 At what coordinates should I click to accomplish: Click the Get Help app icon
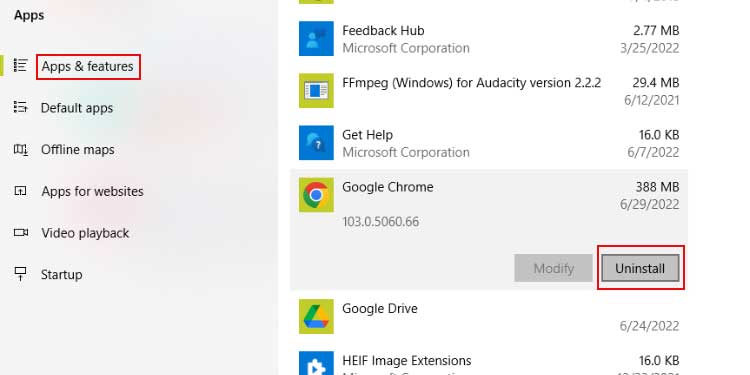click(x=316, y=143)
